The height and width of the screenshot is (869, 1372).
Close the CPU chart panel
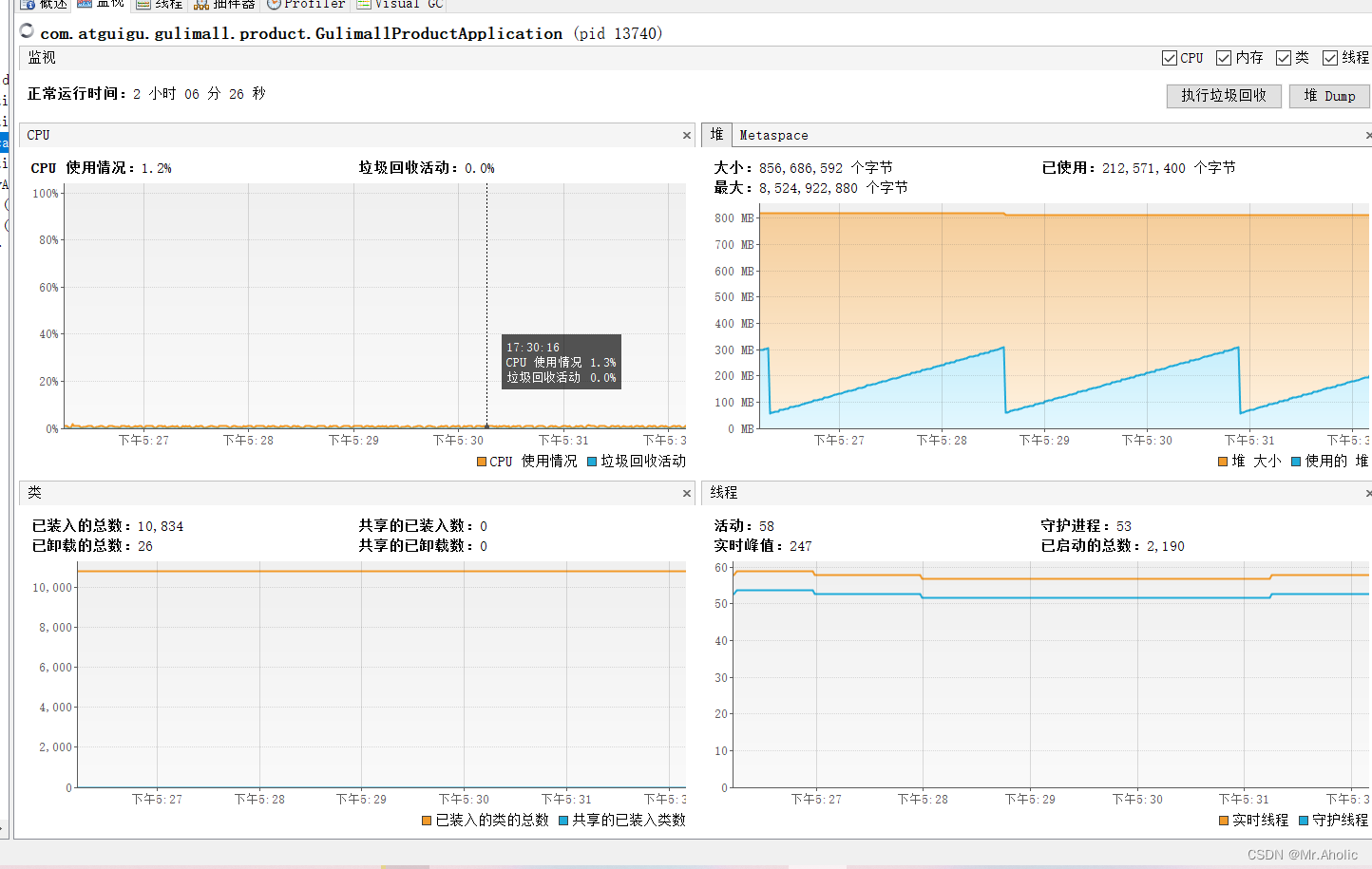click(686, 135)
